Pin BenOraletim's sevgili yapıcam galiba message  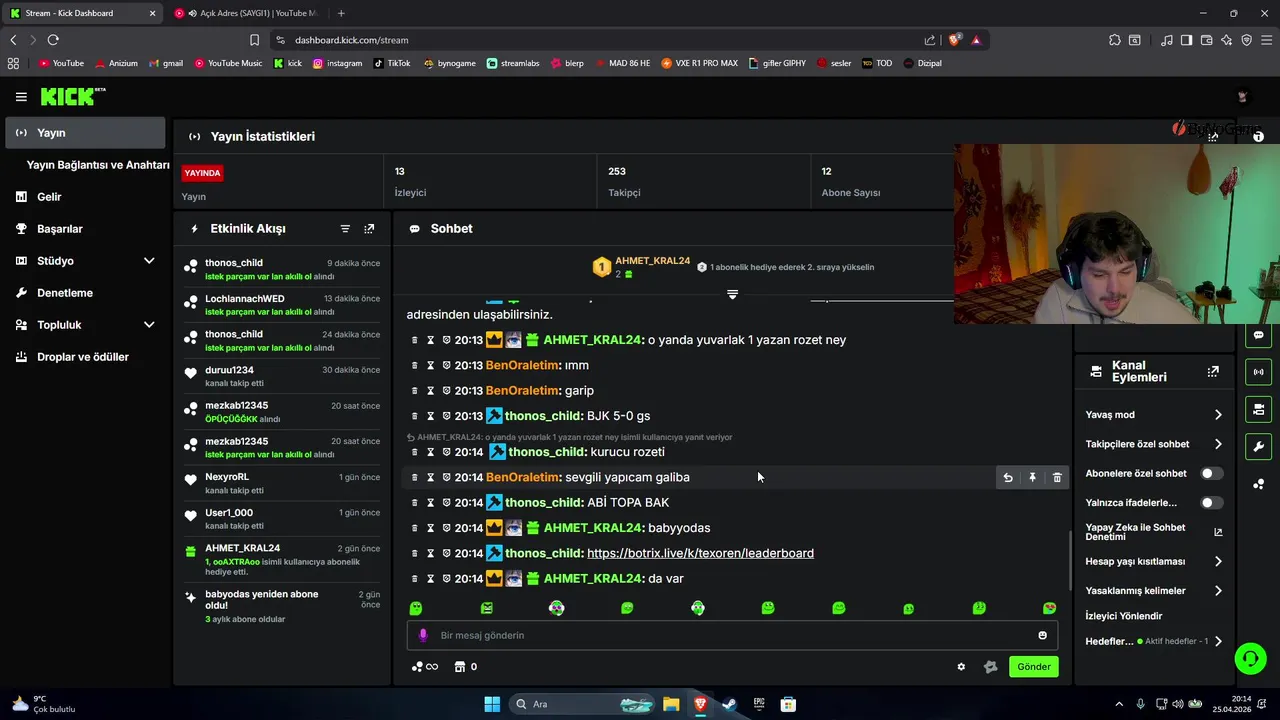coord(1033,478)
